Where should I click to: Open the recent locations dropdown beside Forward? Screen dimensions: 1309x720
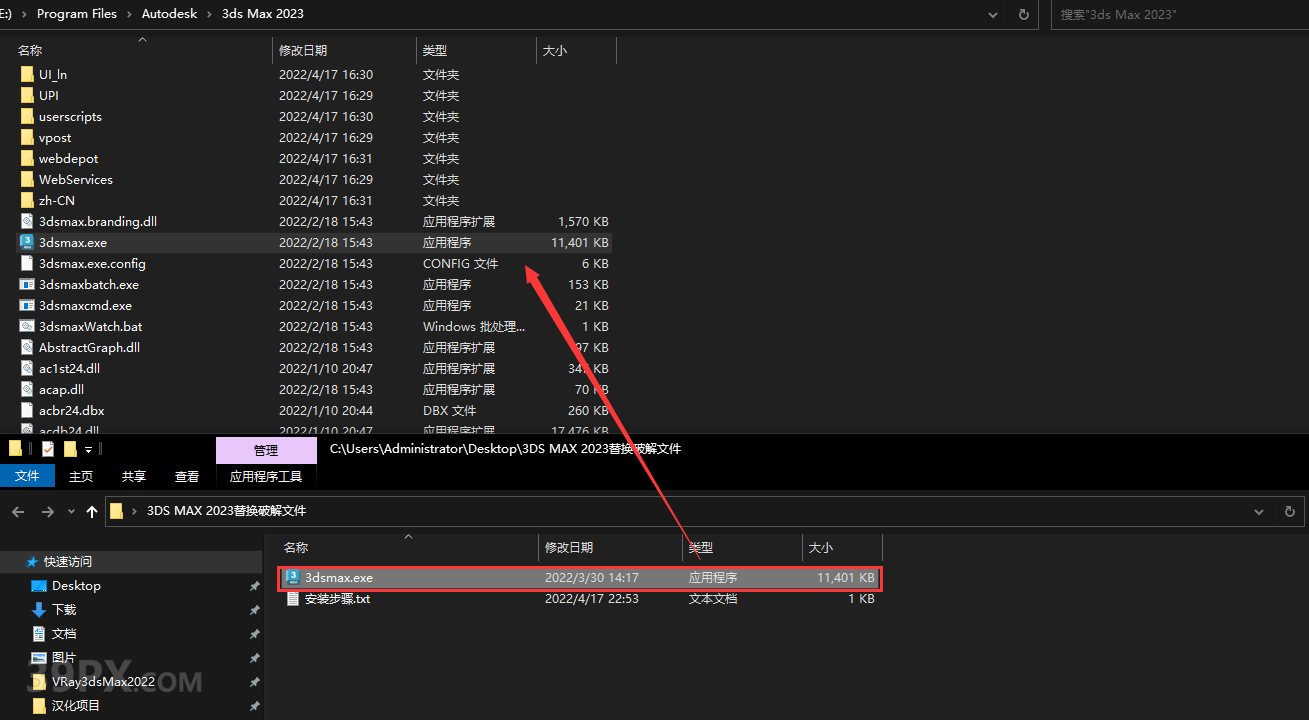pyautogui.click(x=70, y=511)
